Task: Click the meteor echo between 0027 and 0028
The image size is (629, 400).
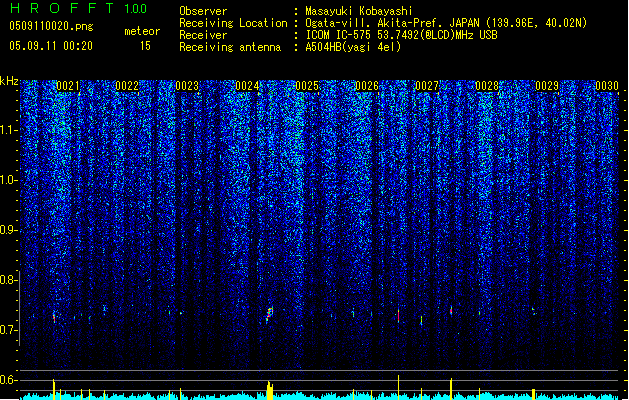Action: [451, 311]
